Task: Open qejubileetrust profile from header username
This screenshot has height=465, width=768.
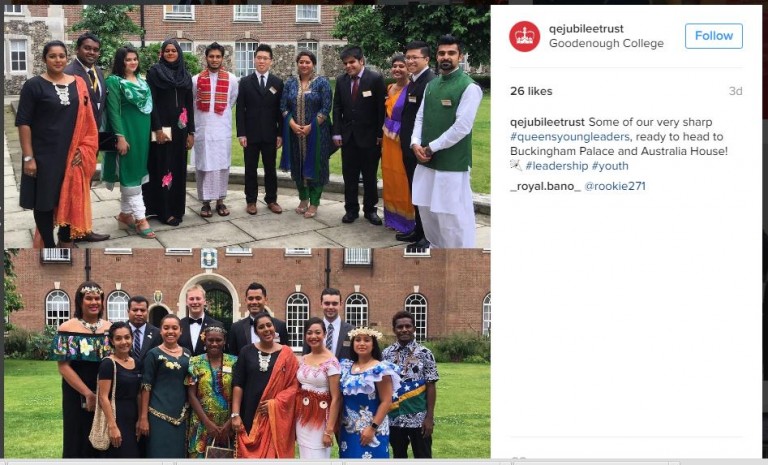Action: tap(586, 28)
